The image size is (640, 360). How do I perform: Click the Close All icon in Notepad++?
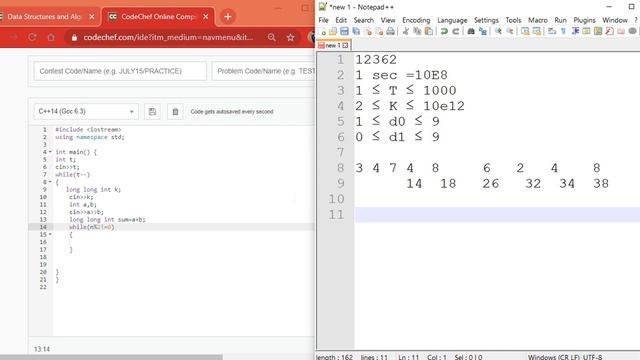(379, 31)
